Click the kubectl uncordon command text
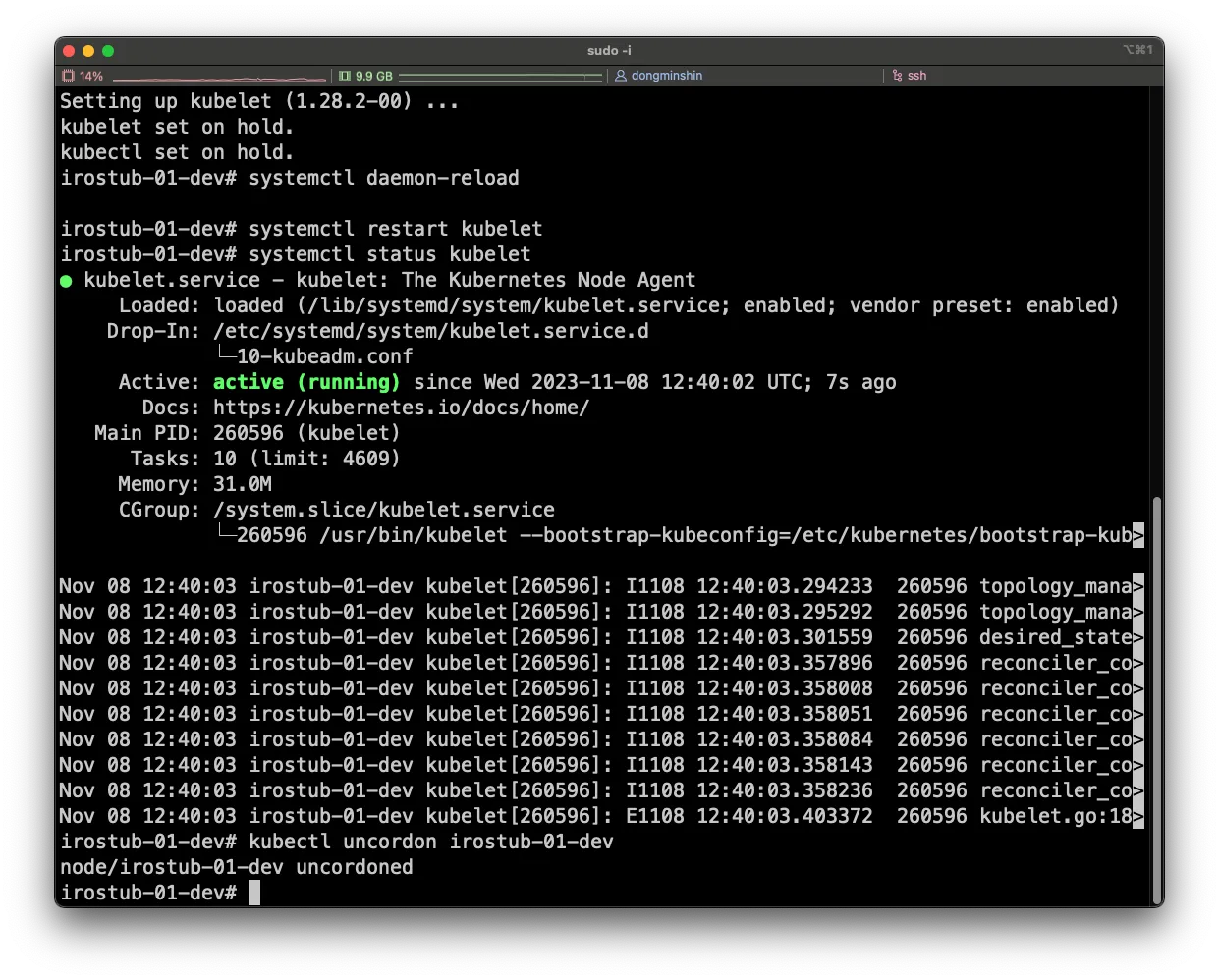The image size is (1219, 980). [x=430, y=842]
